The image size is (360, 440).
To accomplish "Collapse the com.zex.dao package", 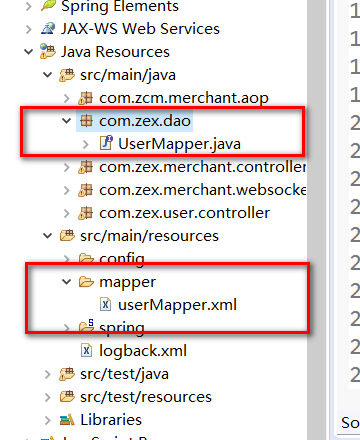I will pos(67,121).
